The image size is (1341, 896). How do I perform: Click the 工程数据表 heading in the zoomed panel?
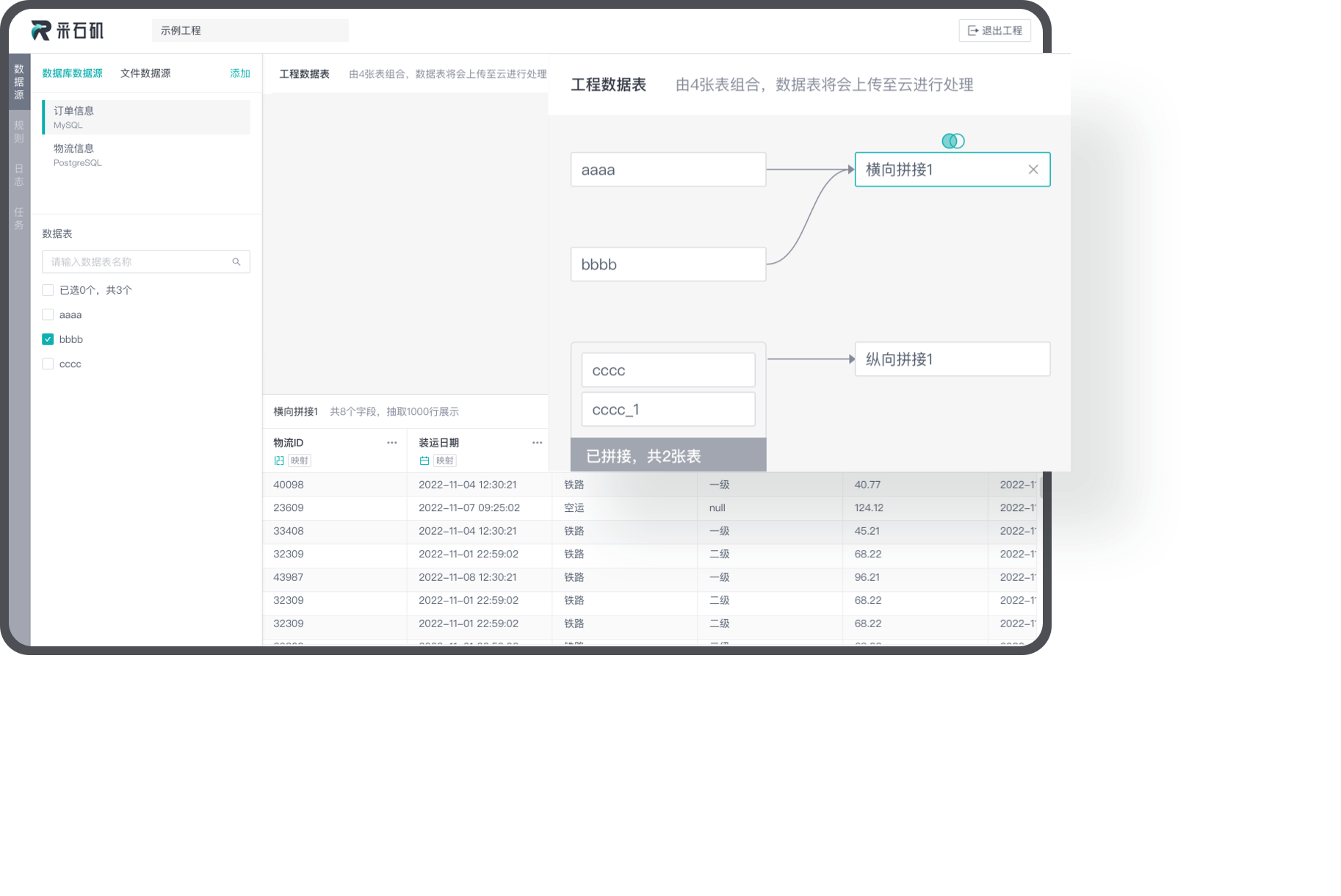609,84
